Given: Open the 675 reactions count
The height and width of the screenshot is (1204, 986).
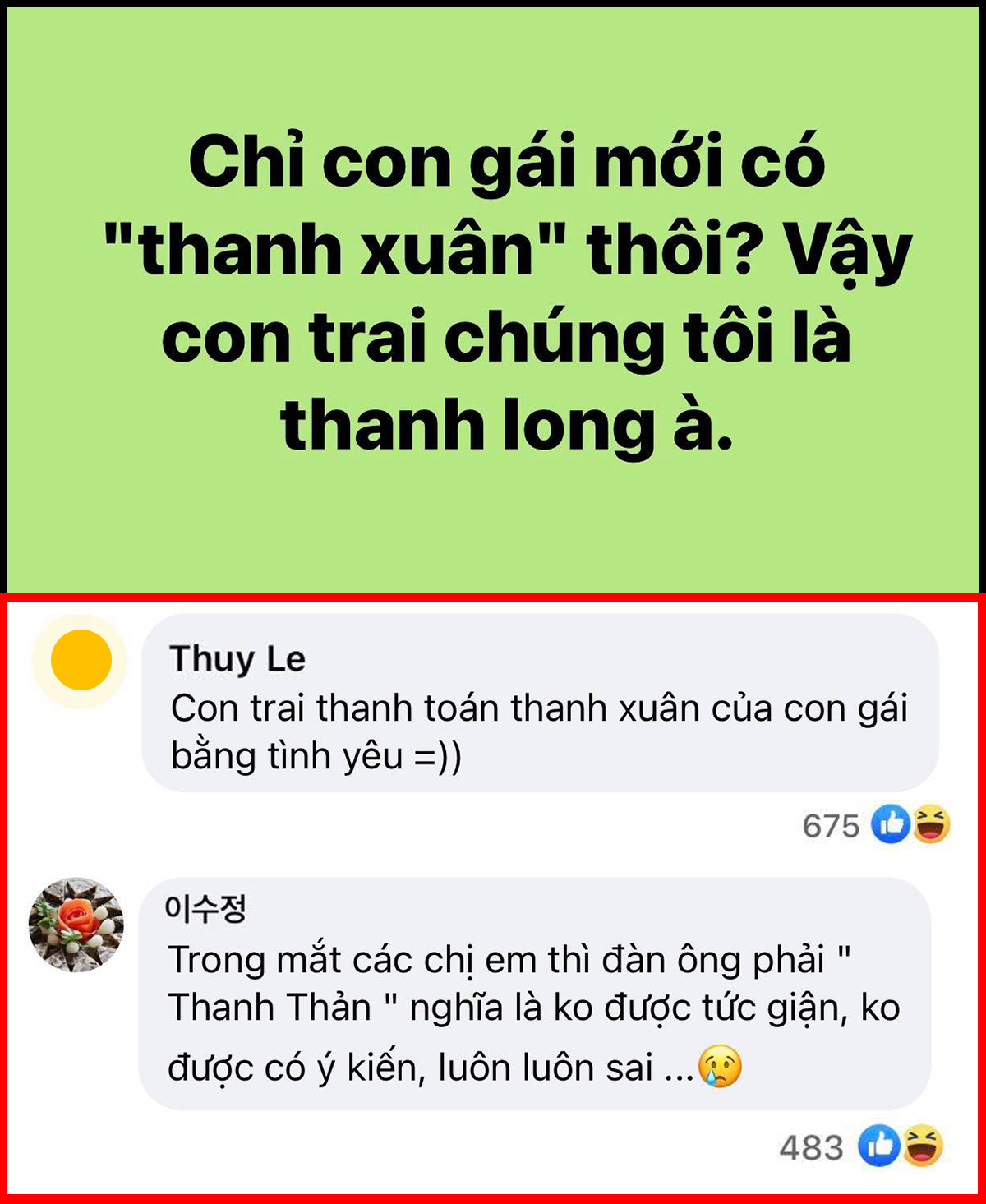Looking at the screenshot, I should click(x=831, y=825).
